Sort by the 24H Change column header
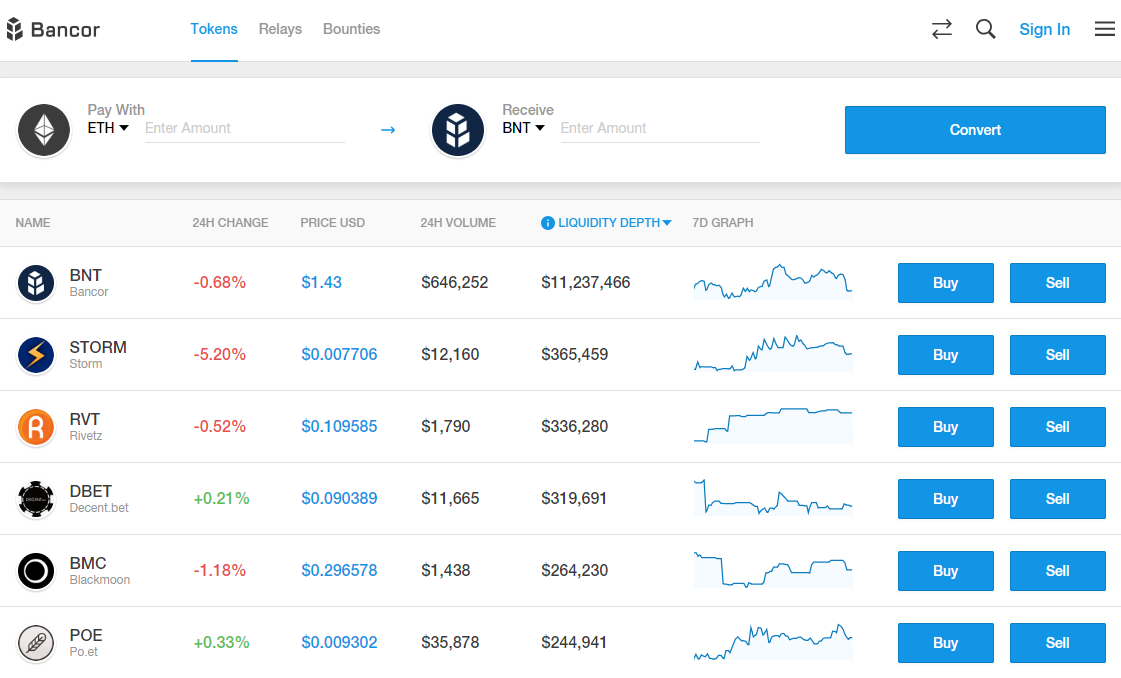Screen dimensions: 1121x678 coord(230,223)
